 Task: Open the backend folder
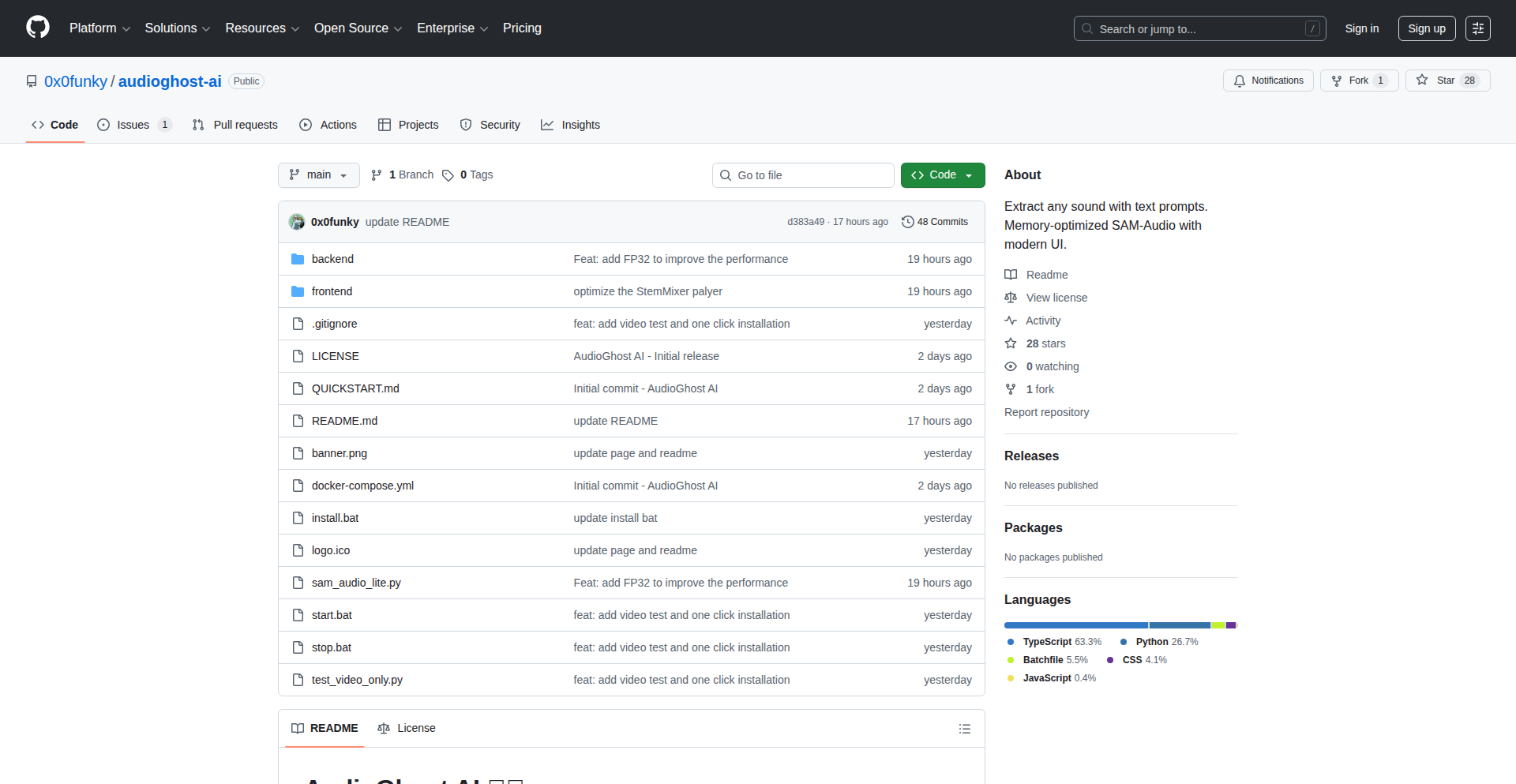coord(332,259)
